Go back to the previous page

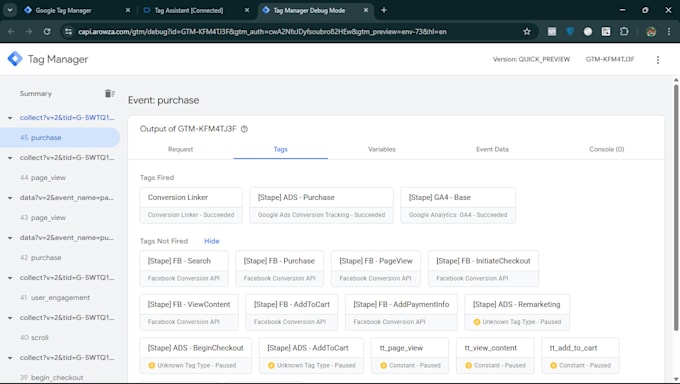(11, 32)
